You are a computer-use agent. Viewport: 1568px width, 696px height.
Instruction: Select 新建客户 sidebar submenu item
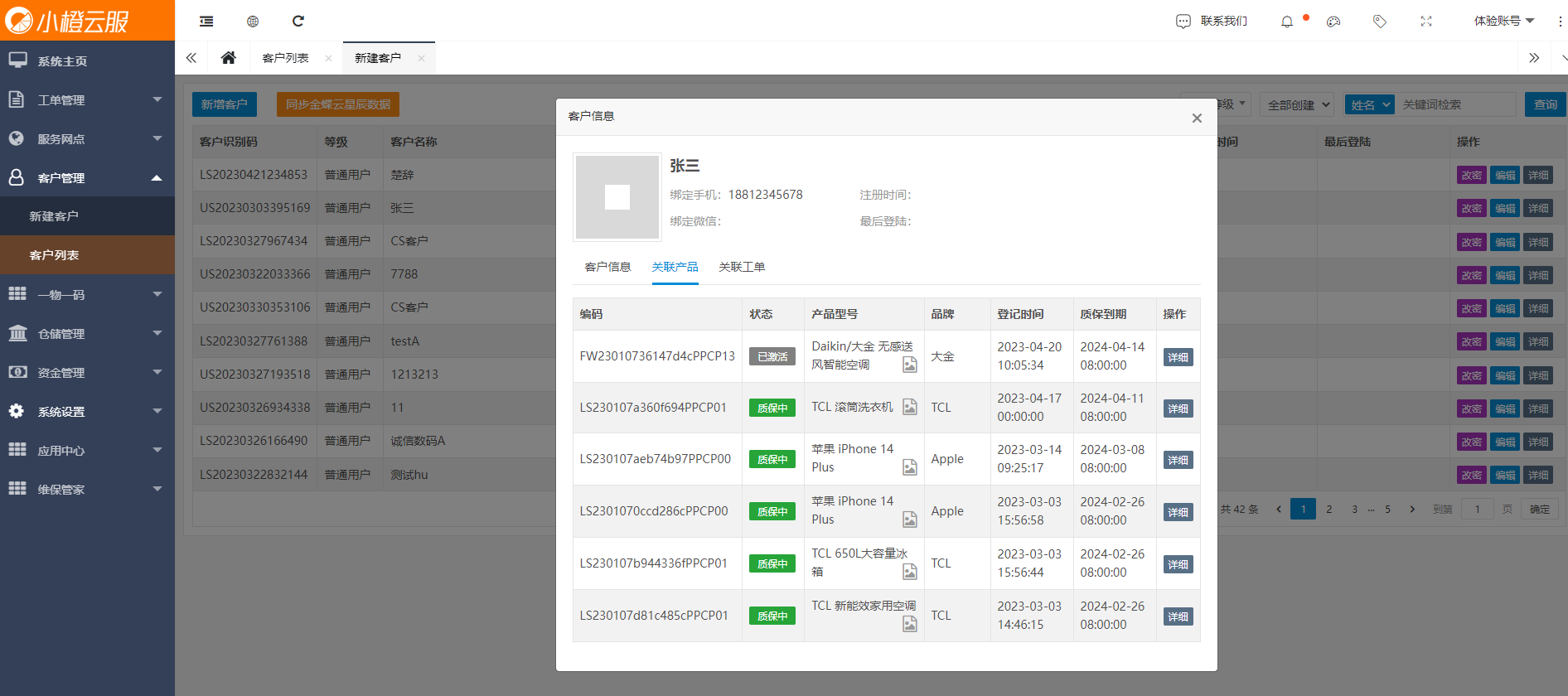(87, 216)
